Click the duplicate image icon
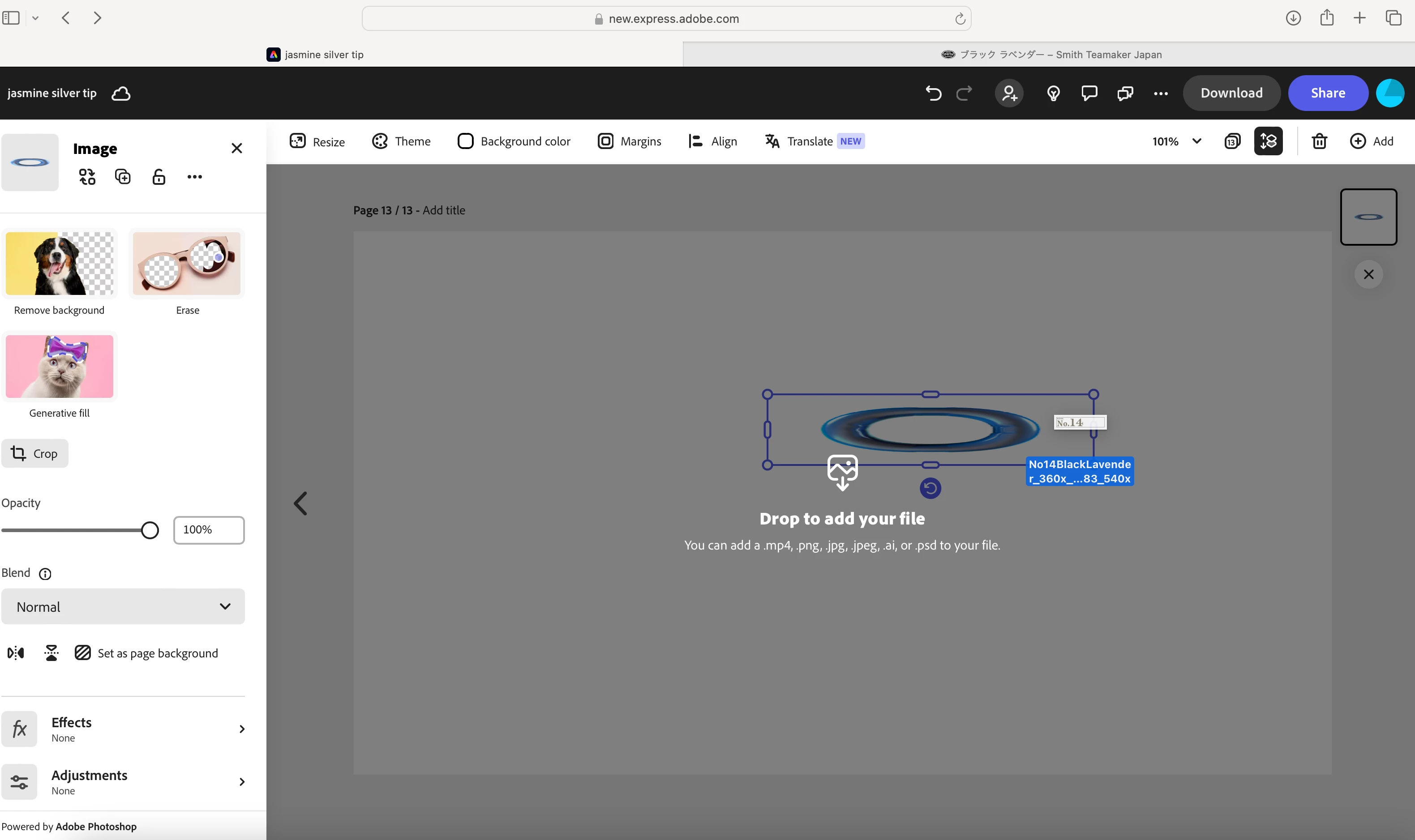 (123, 177)
